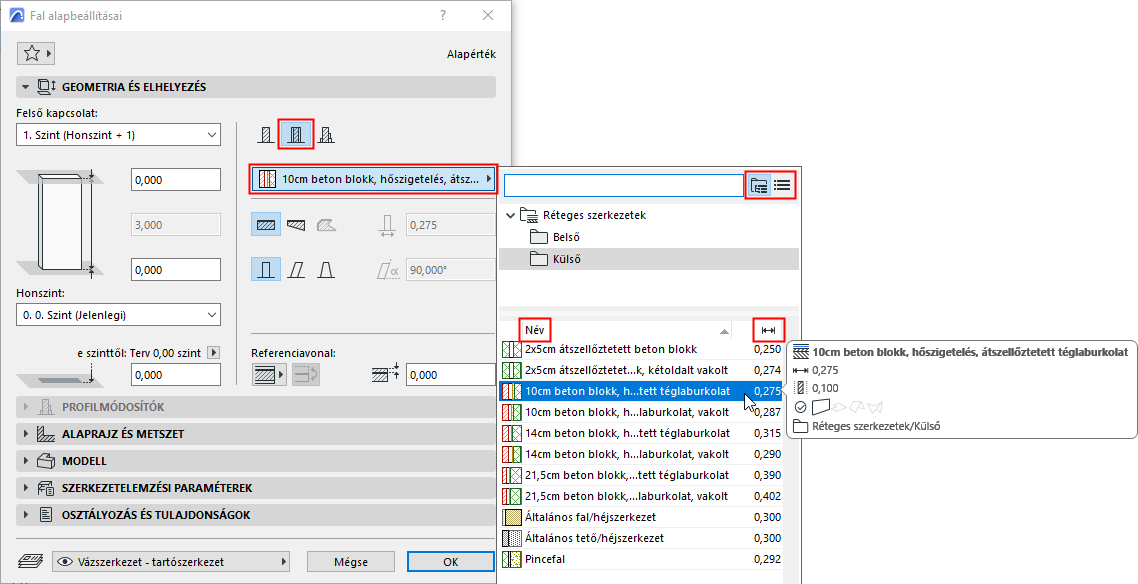The height and width of the screenshot is (584, 1138).
Task: Select Általános fal/héjszerkezet composite
Action: click(x=642, y=517)
